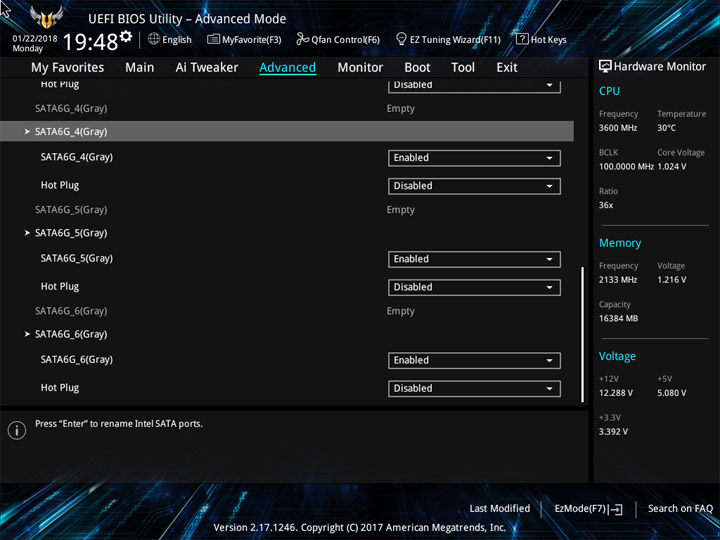
Task: Expand the SATA6G_5(Gray) rename entry
Action: click(287, 233)
